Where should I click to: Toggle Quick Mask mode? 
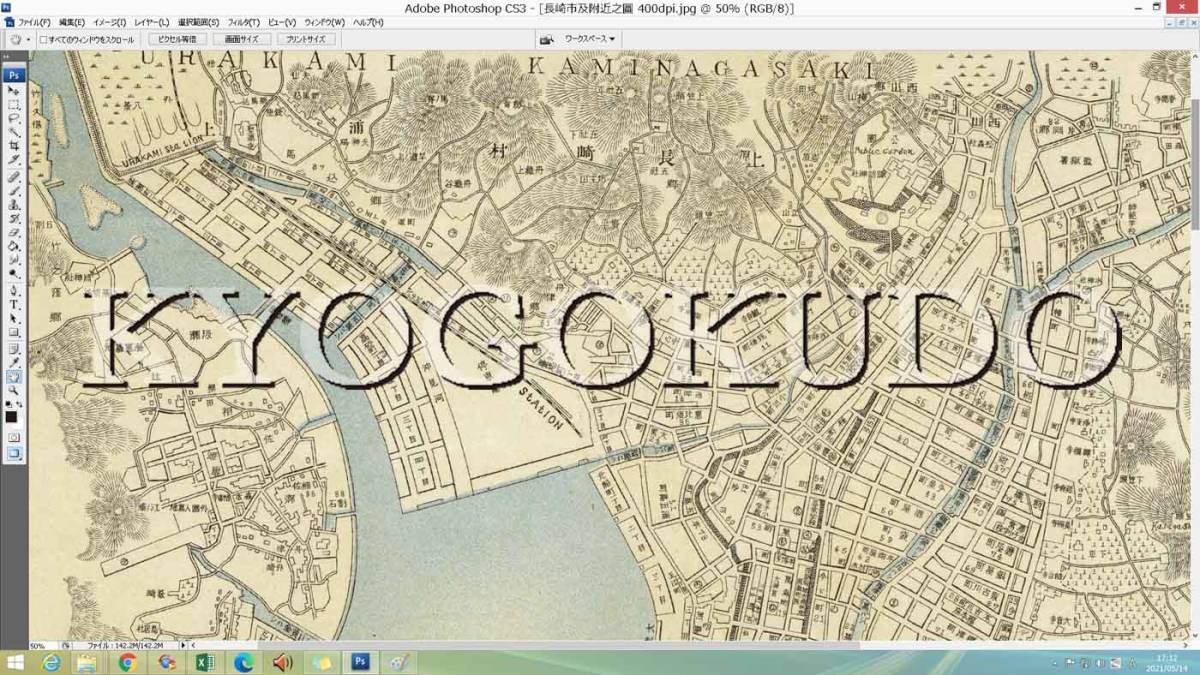14,438
